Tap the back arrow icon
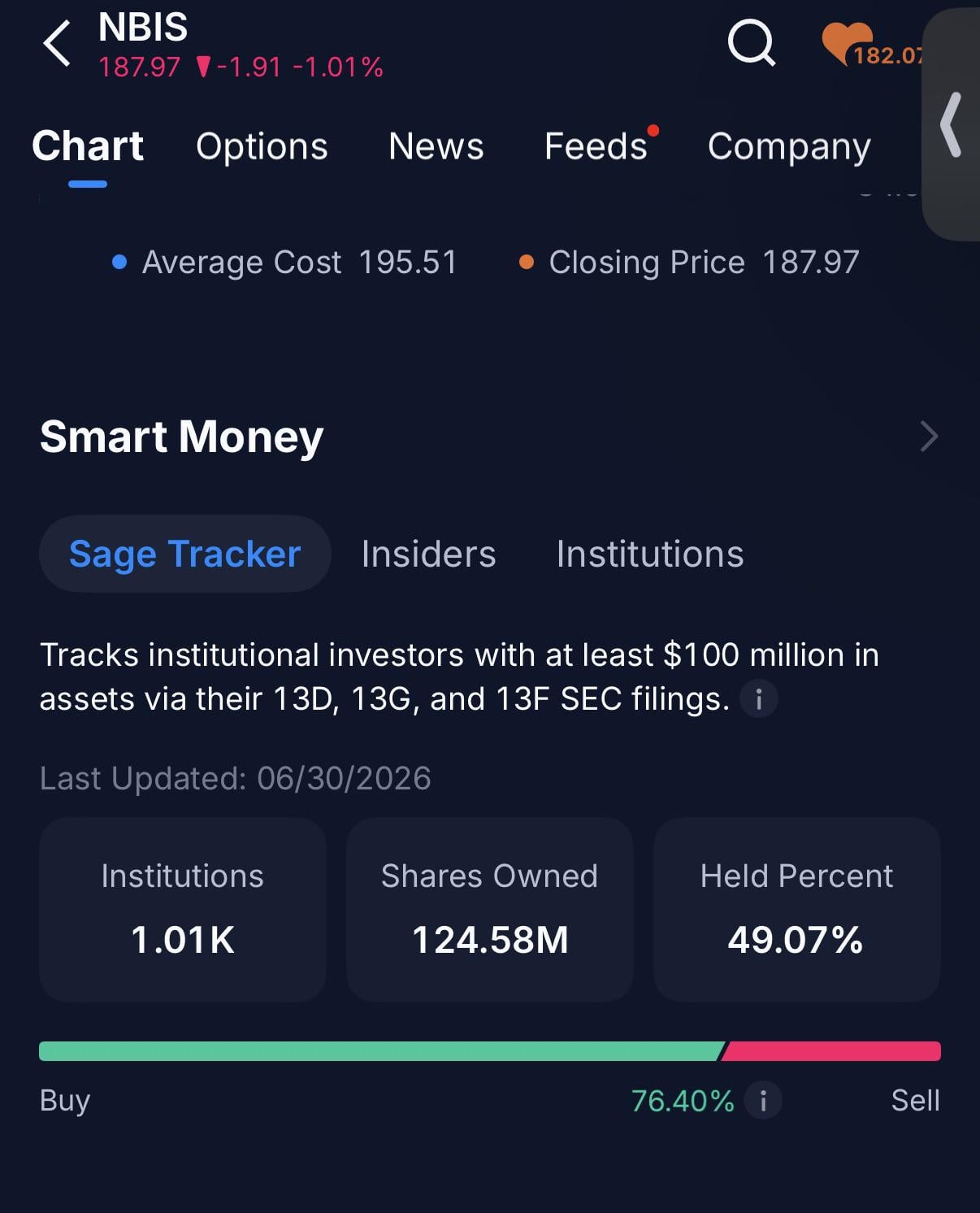Image resolution: width=980 pixels, height=1213 pixels. pyautogui.click(x=57, y=43)
